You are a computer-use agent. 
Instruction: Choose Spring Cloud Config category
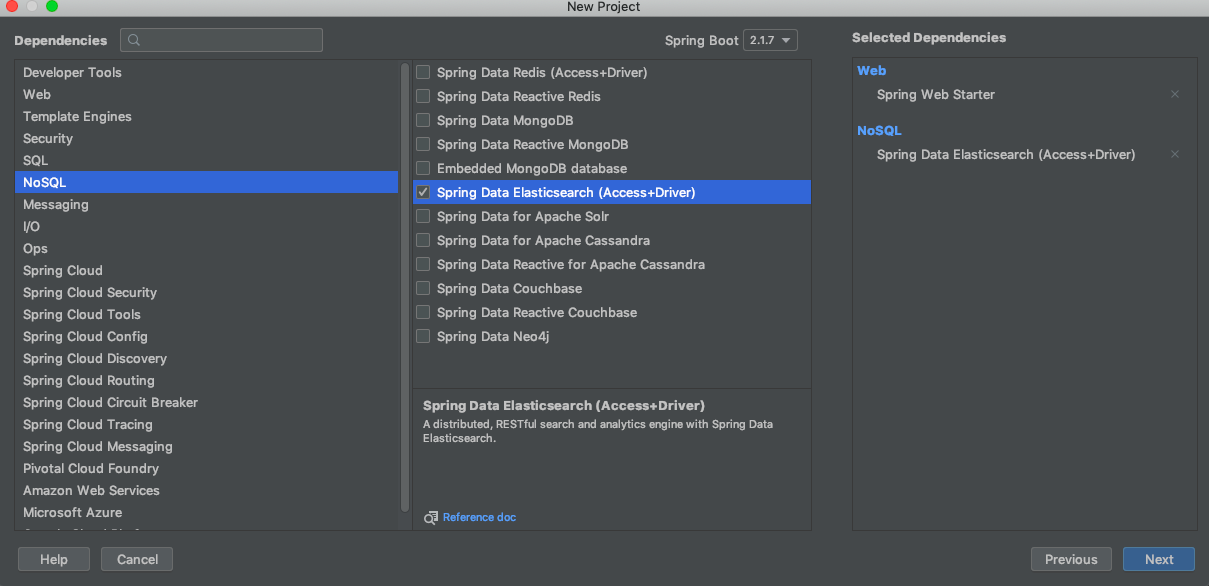point(206,336)
